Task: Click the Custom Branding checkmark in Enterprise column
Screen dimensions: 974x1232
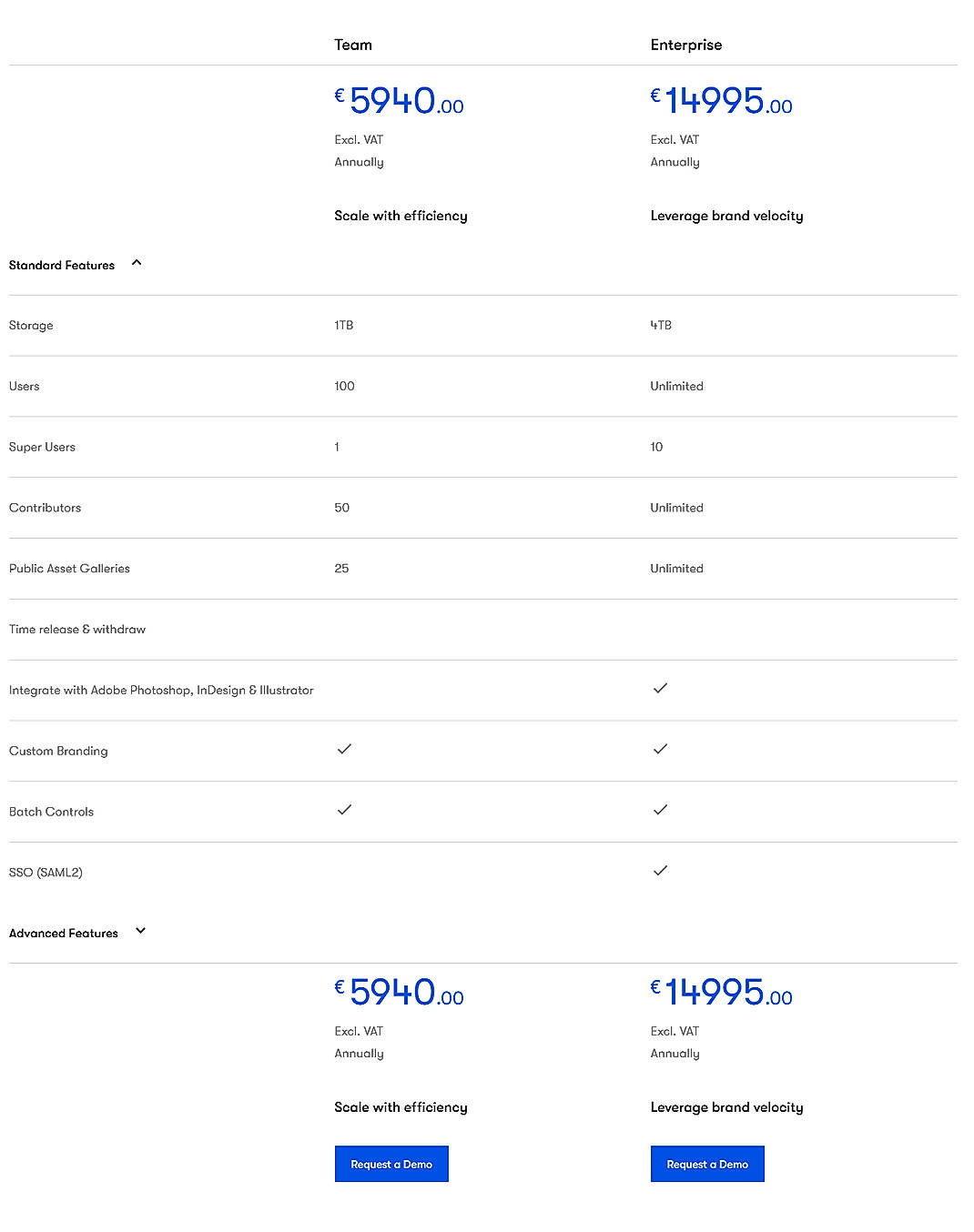Action: pos(660,749)
